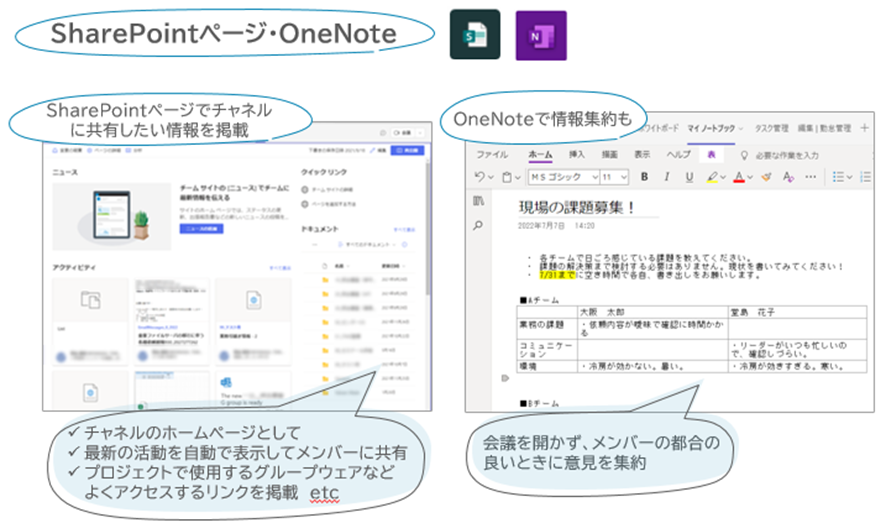This screenshot has height=523, width=886.
Task: Select the 表示 ribbon tab
Action: 642,155
